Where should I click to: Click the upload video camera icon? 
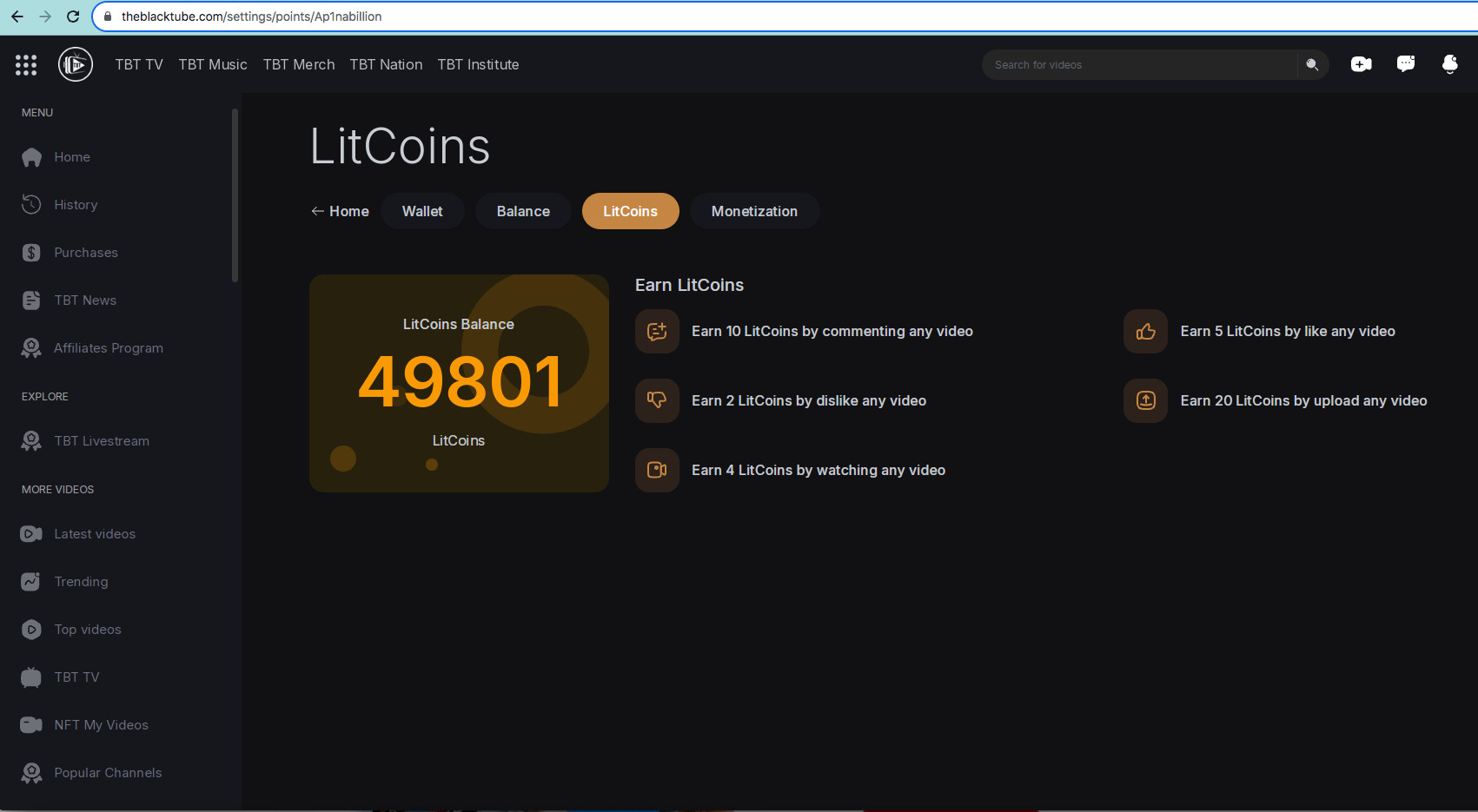click(1362, 64)
